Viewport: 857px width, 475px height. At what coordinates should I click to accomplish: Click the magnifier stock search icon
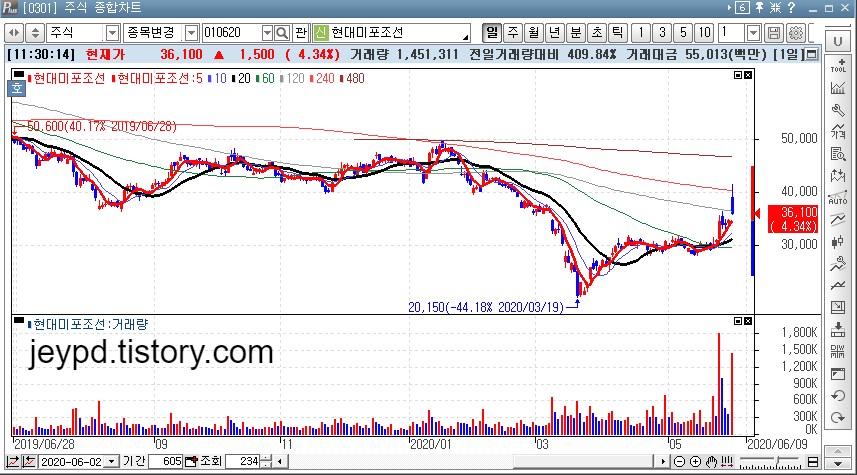(x=282, y=33)
